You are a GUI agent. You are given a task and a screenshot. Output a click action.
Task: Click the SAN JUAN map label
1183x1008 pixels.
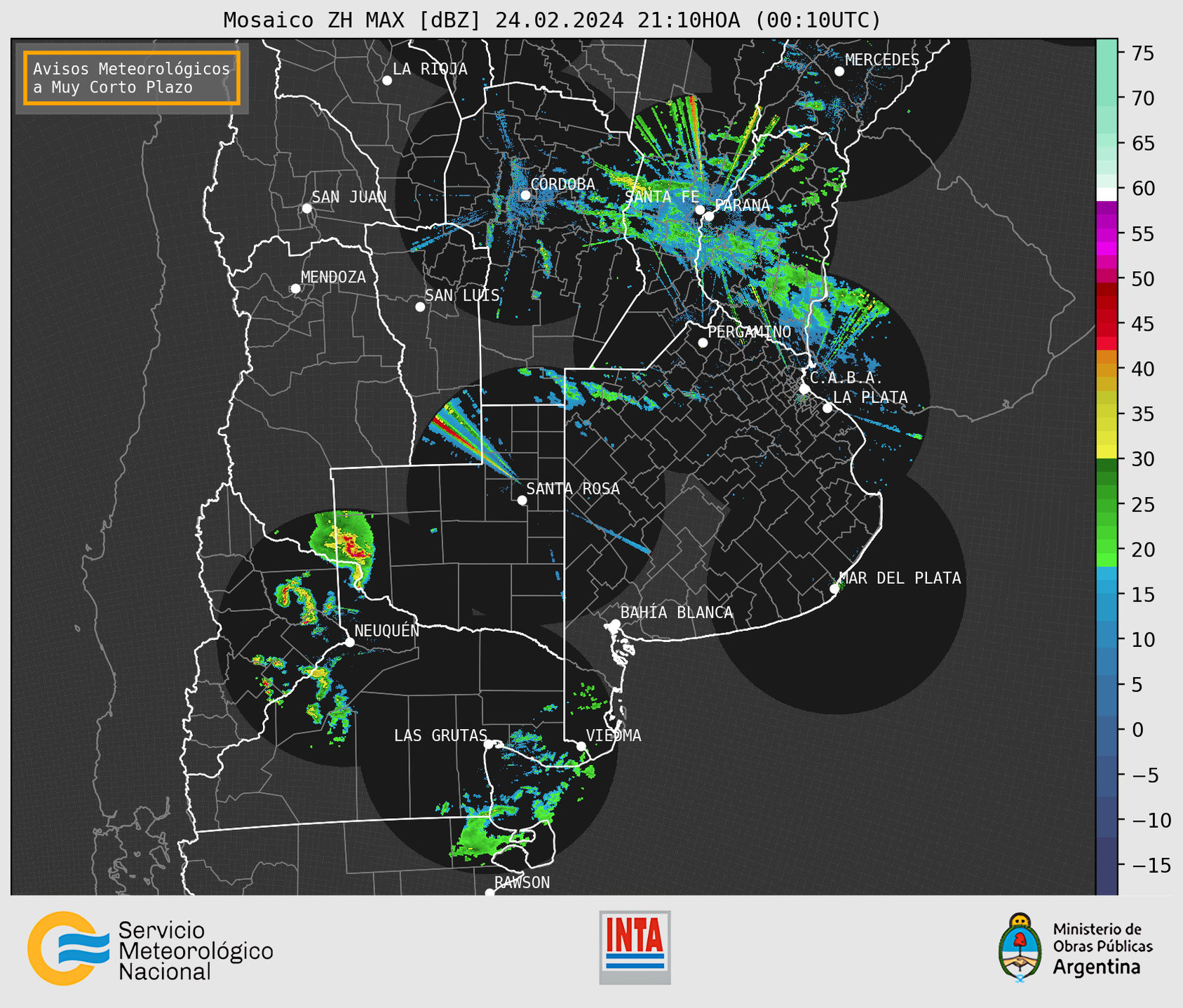point(349,197)
